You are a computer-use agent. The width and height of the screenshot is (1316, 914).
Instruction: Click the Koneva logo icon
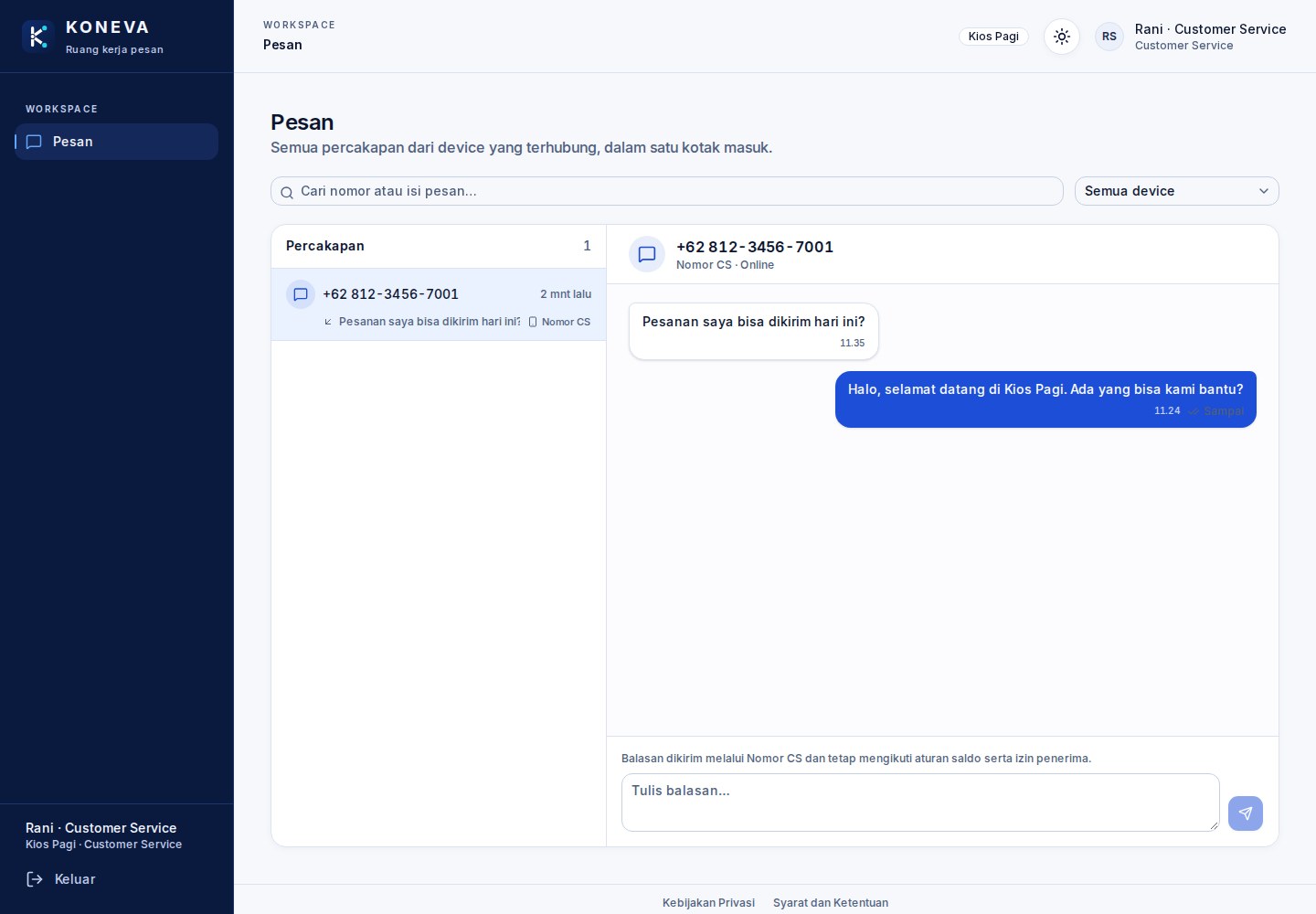pyautogui.click(x=37, y=37)
